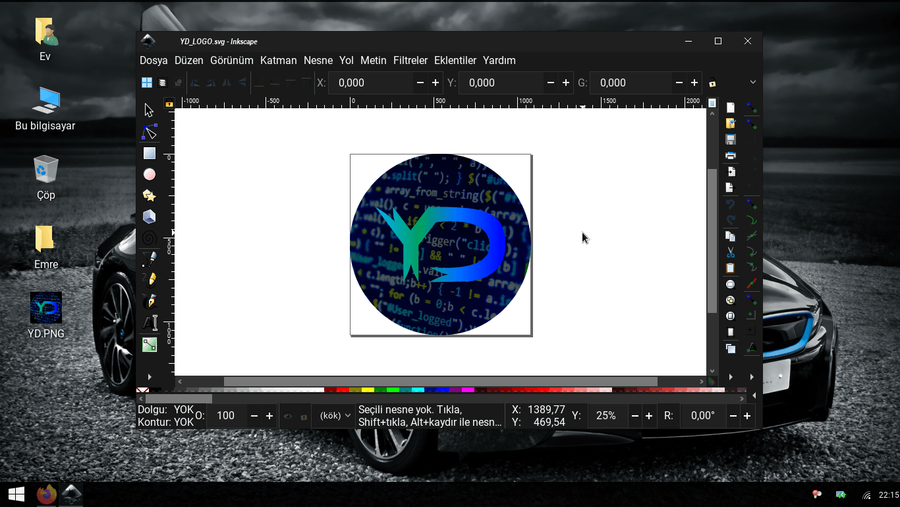Click the X coordinate input field
Image resolution: width=900 pixels, height=507 pixels.
[371, 83]
